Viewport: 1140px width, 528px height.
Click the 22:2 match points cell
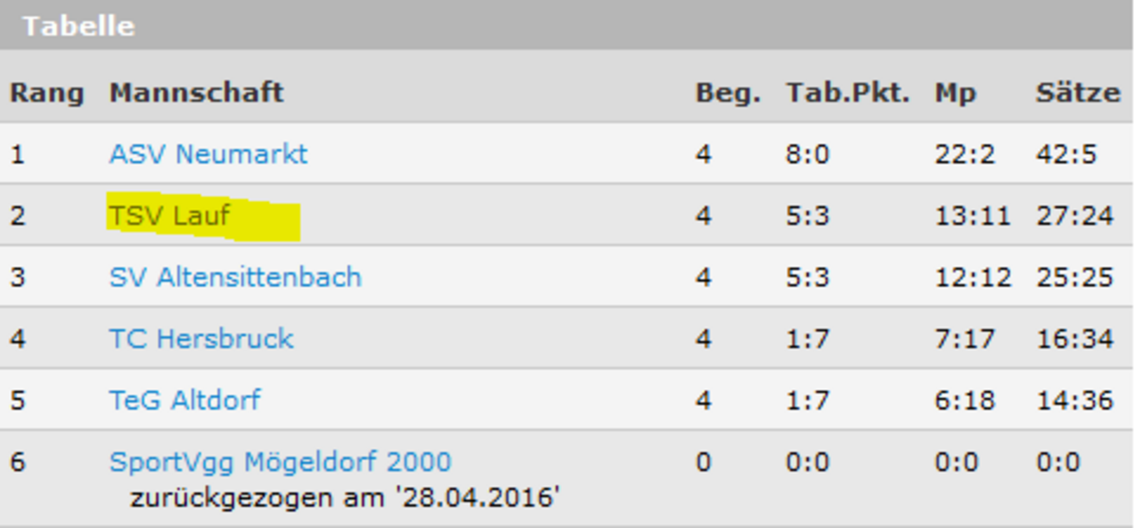click(965, 154)
